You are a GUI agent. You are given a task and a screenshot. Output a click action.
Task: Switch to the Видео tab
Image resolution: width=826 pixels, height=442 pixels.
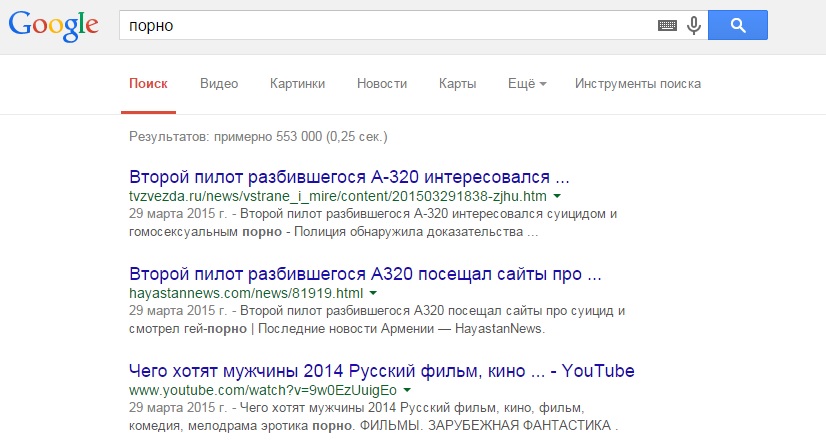click(219, 84)
